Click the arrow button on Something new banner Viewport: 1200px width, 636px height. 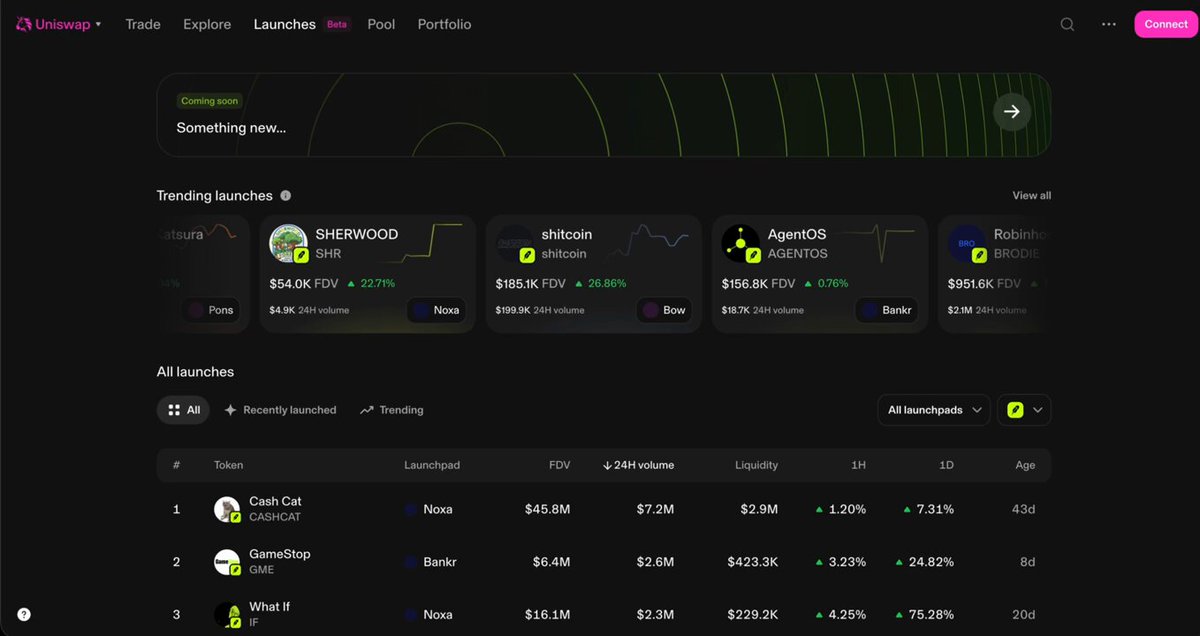[1012, 112]
